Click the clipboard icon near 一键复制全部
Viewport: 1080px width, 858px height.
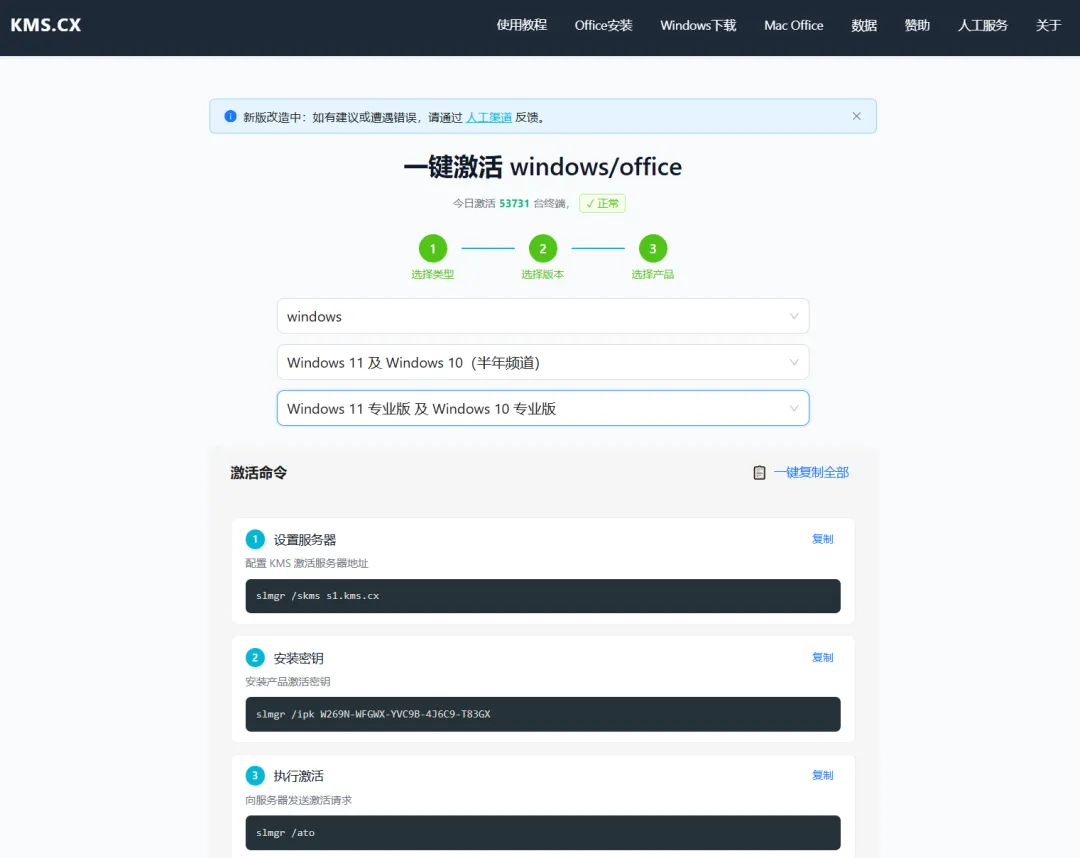[x=759, y=472]
